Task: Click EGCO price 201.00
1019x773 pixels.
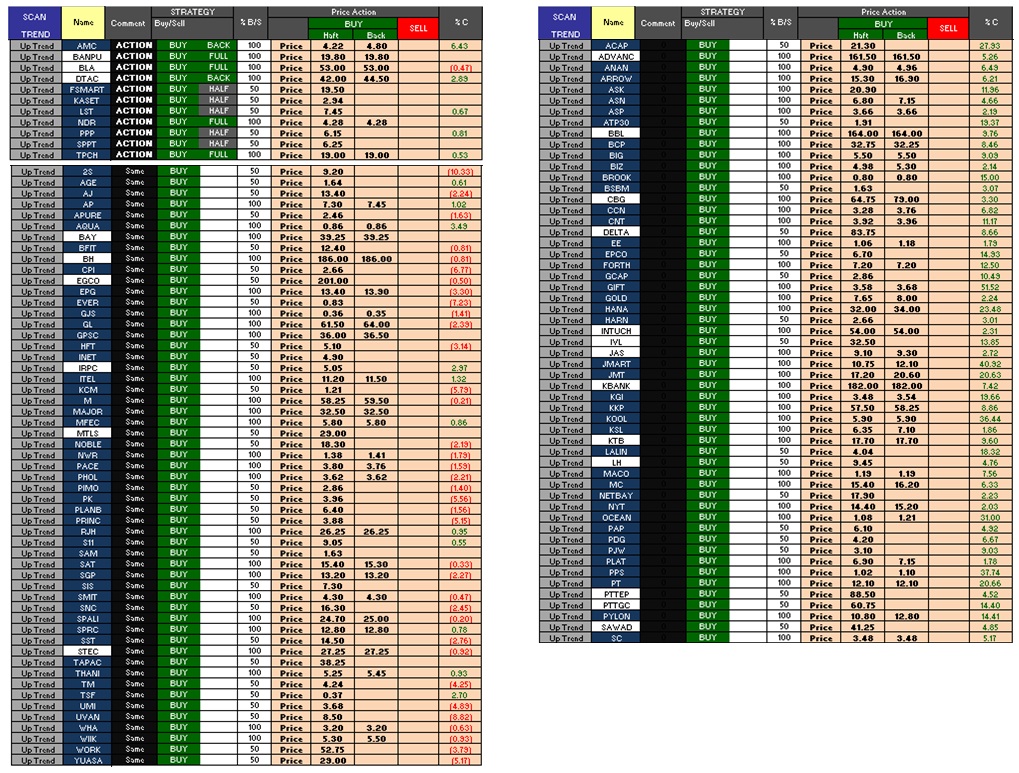Action: pos(333,281)
